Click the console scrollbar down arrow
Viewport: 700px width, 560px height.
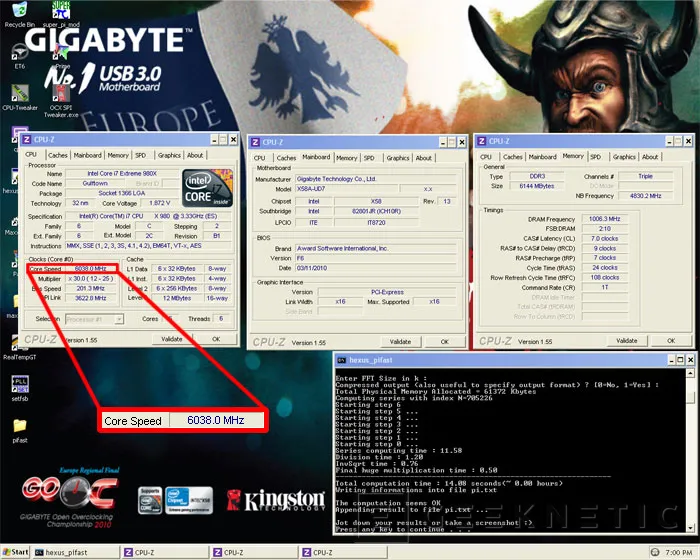[x=690, y=528]
